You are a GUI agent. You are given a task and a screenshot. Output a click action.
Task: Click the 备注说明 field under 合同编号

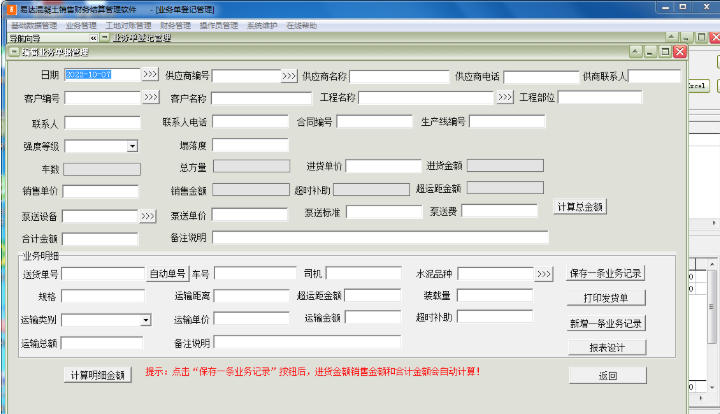(380, 237)
